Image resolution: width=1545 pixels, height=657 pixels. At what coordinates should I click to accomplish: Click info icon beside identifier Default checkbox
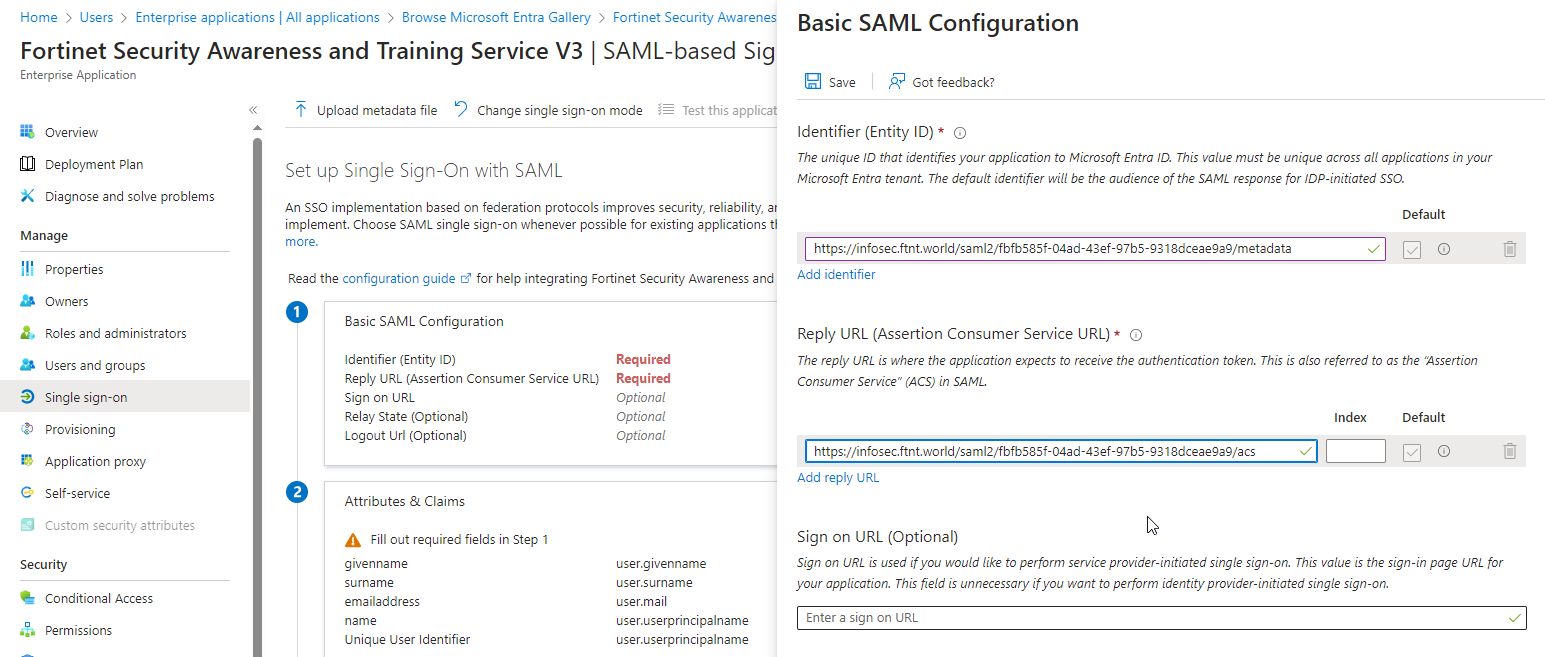tap(1444, 249)
